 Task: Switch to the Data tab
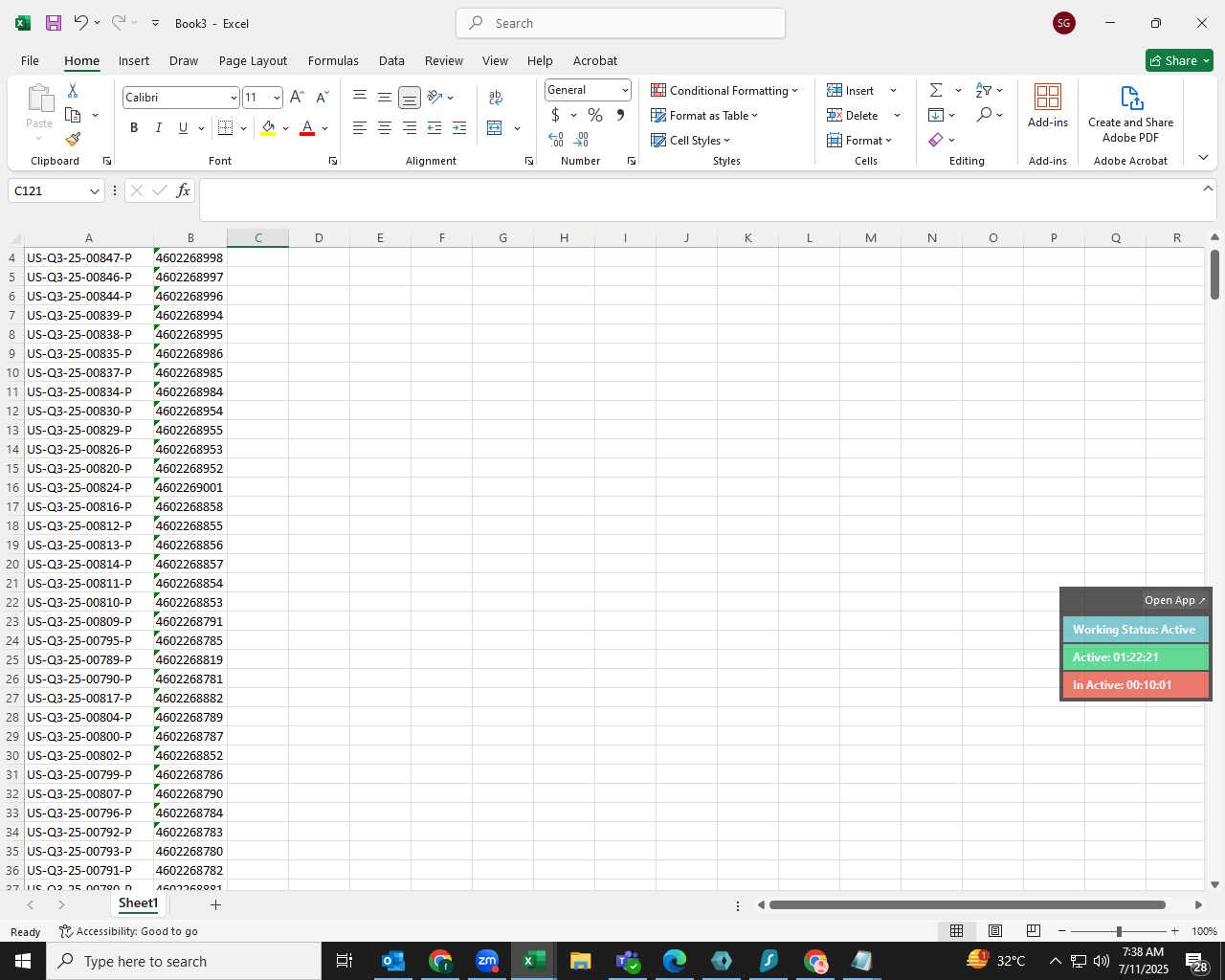(x=391, y=60)
